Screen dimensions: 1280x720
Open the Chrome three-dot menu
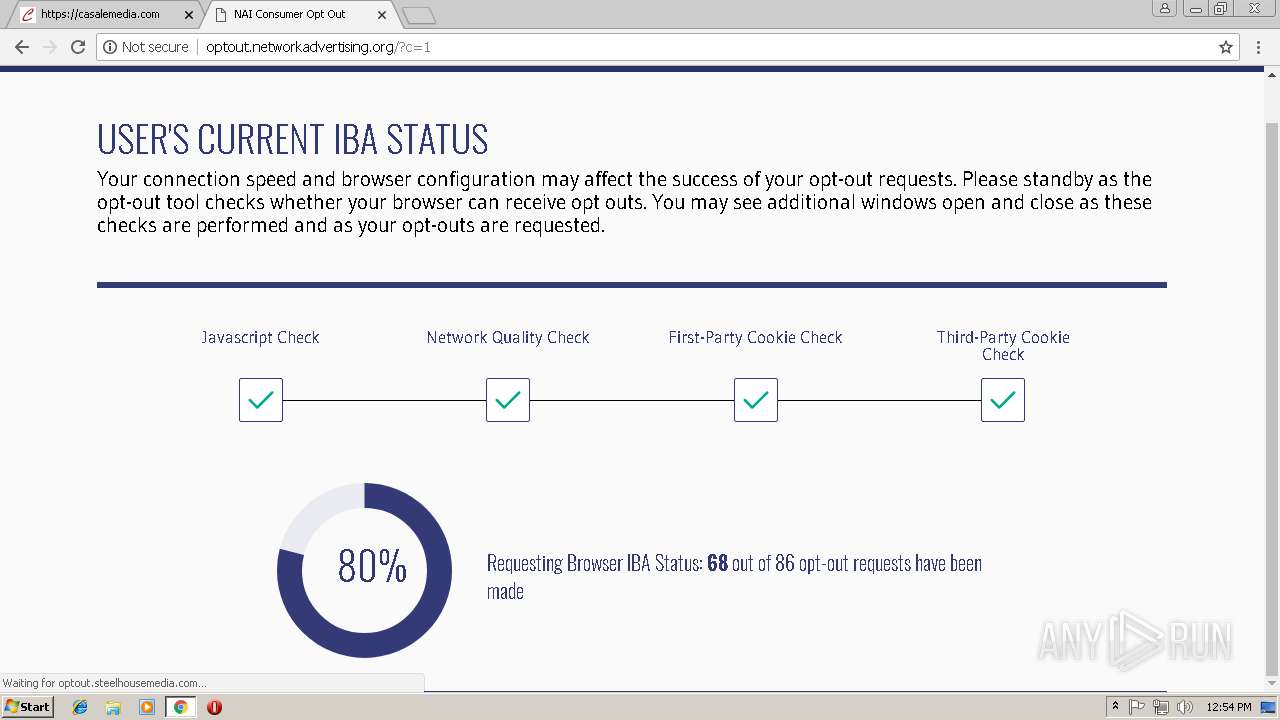(1258, 47)
